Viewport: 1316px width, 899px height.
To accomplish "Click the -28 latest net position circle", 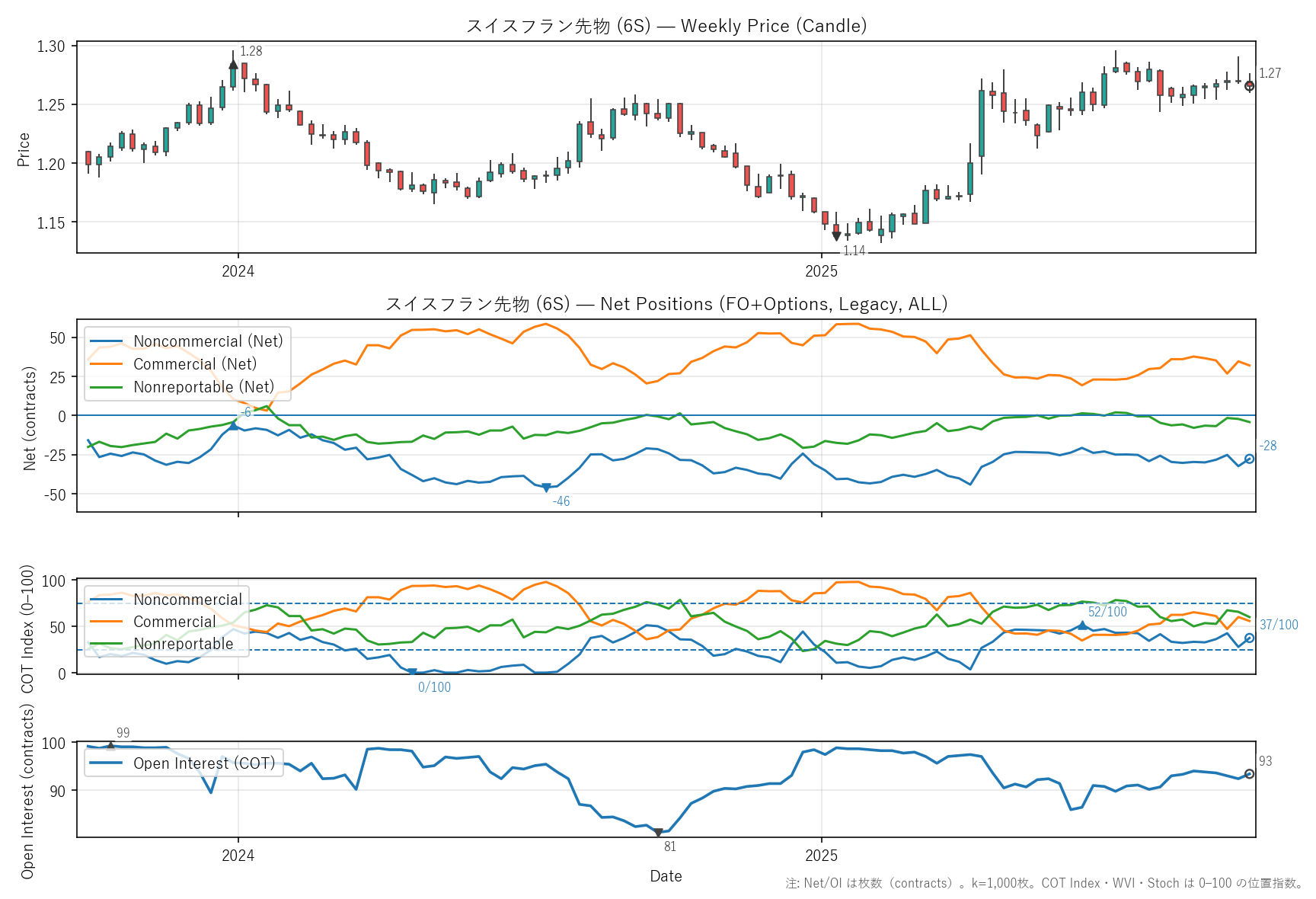I will point(1249,459).
